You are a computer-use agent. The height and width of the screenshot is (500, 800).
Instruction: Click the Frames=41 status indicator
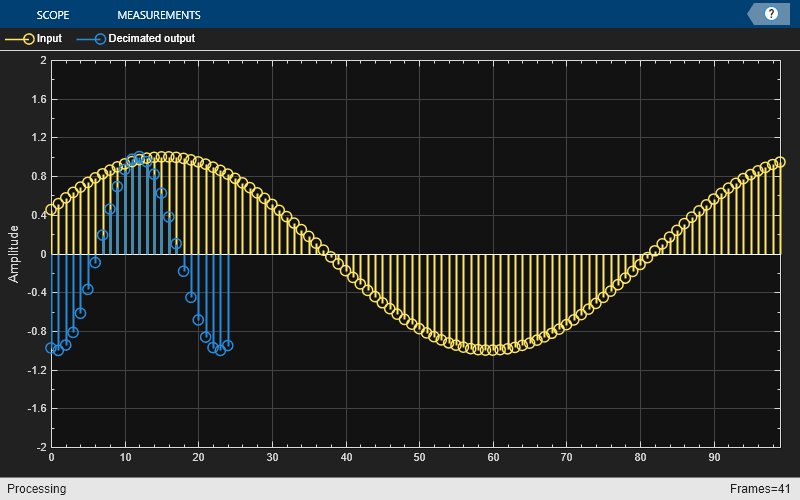(x=760, y=489)
